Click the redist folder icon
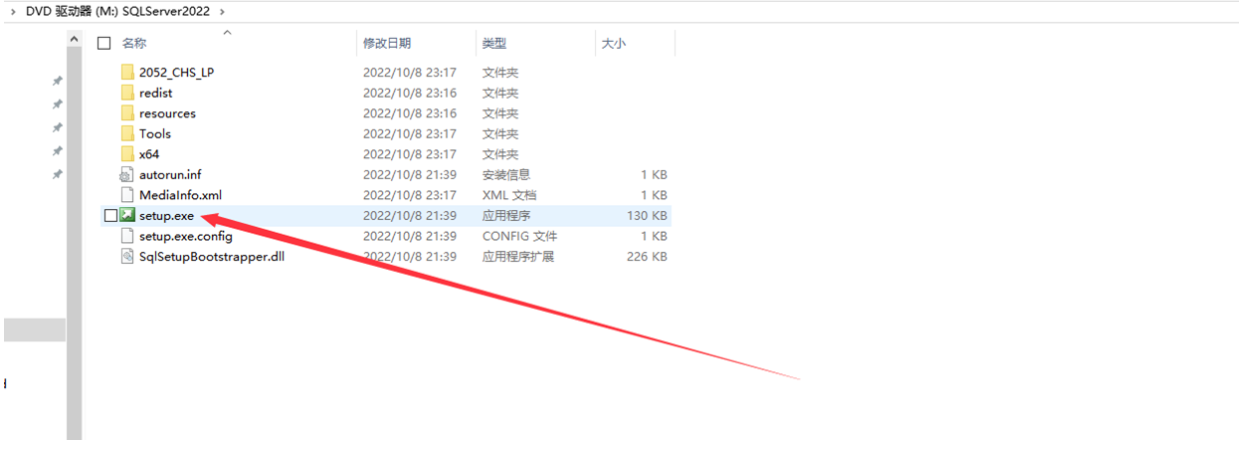1239x453 pixels. click(x=127, y=93)
